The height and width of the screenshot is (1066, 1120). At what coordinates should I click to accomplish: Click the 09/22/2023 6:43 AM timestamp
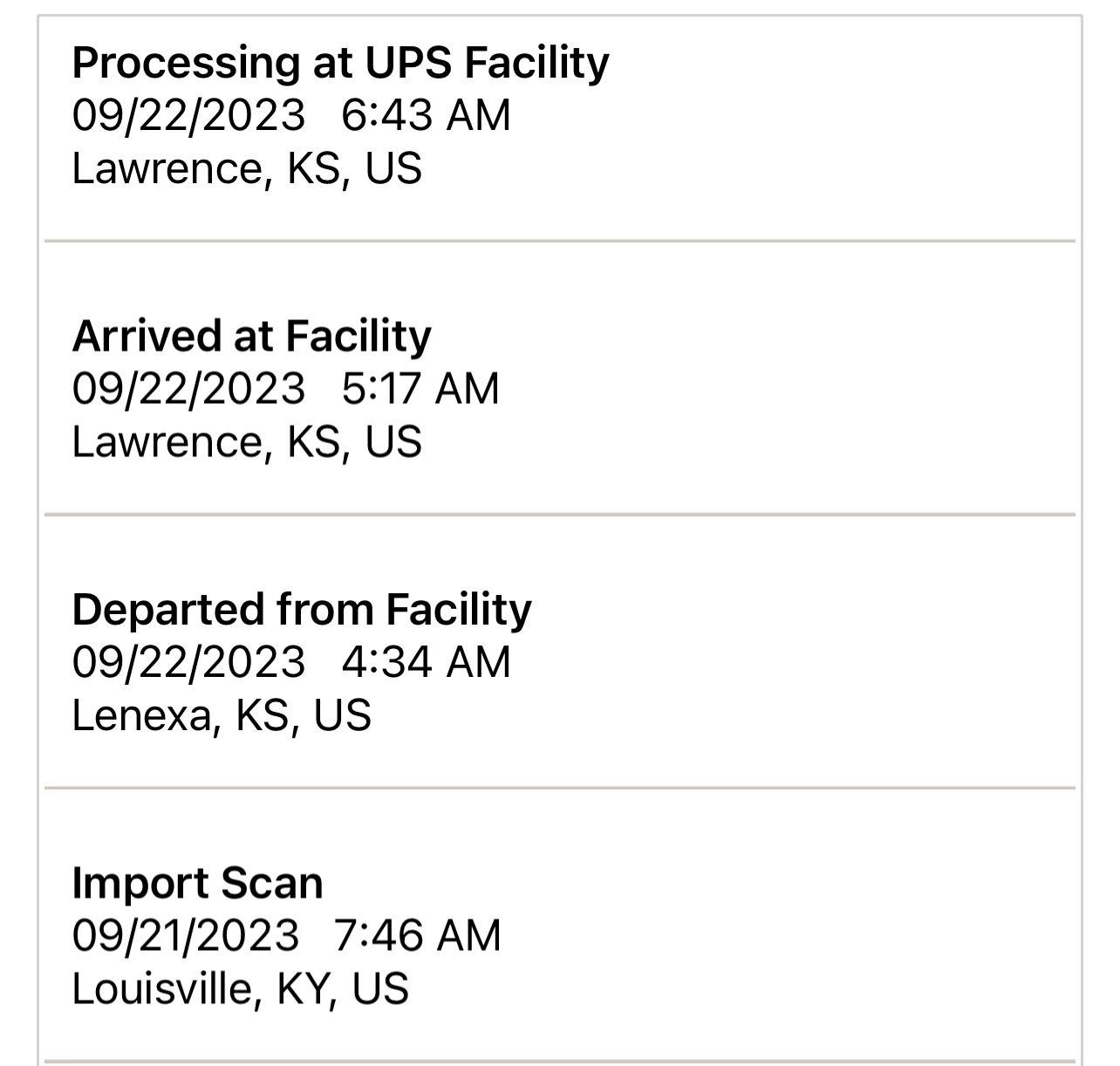[291, 116]
